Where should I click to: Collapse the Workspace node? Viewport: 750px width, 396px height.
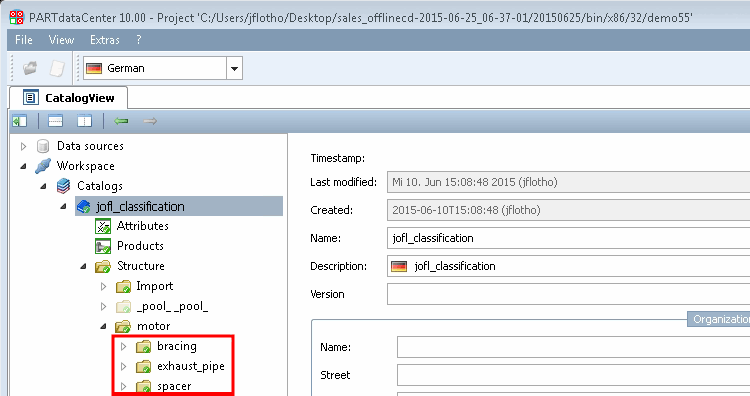[x=23, y=166]
